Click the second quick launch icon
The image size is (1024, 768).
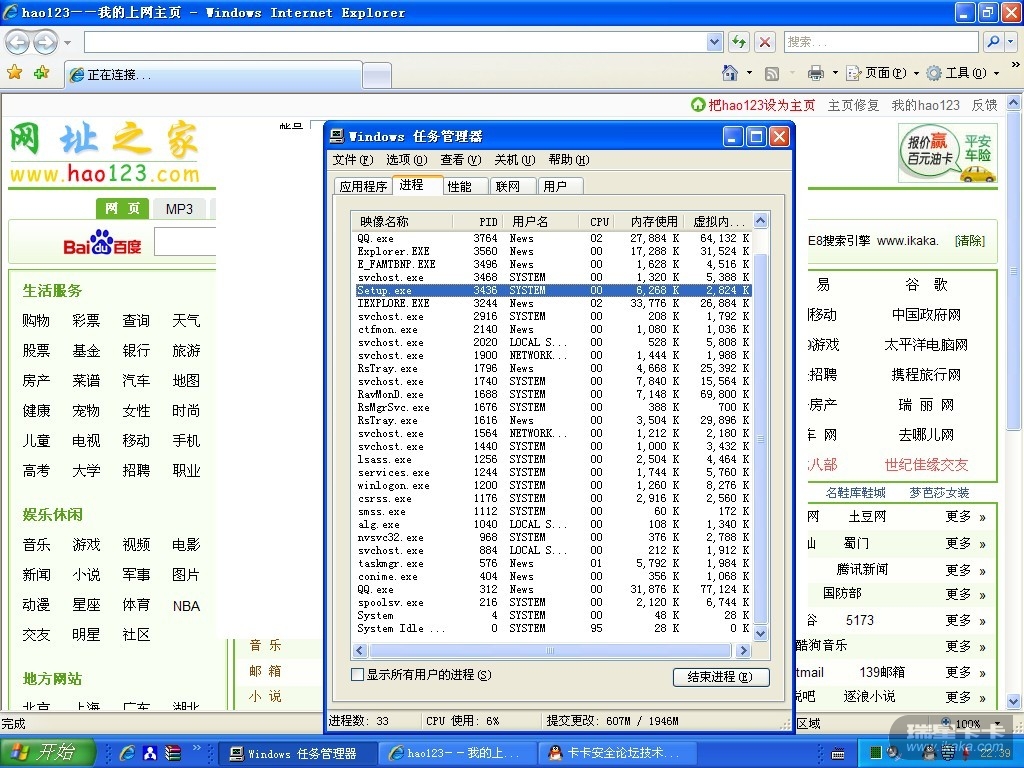(x=150, y=753)
